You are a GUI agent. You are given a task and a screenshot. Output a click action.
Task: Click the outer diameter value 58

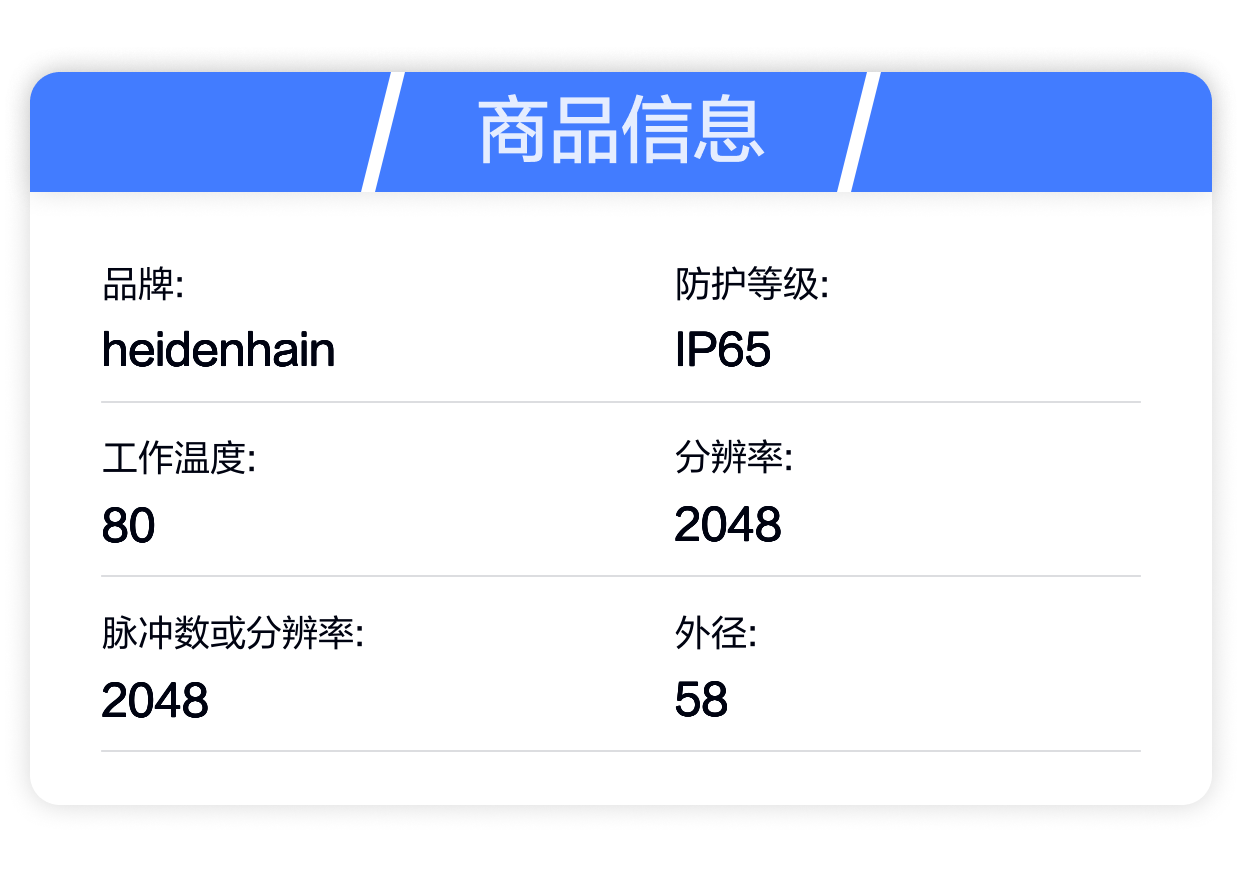[701, 700]
